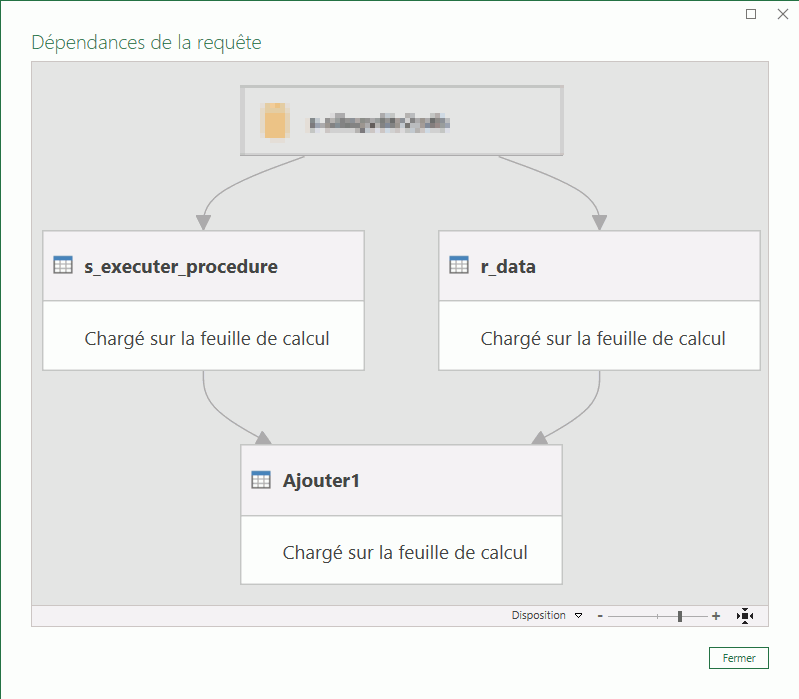Click load status under Ajouter1
Screen dimensions: 799x699
pos(405,552)
